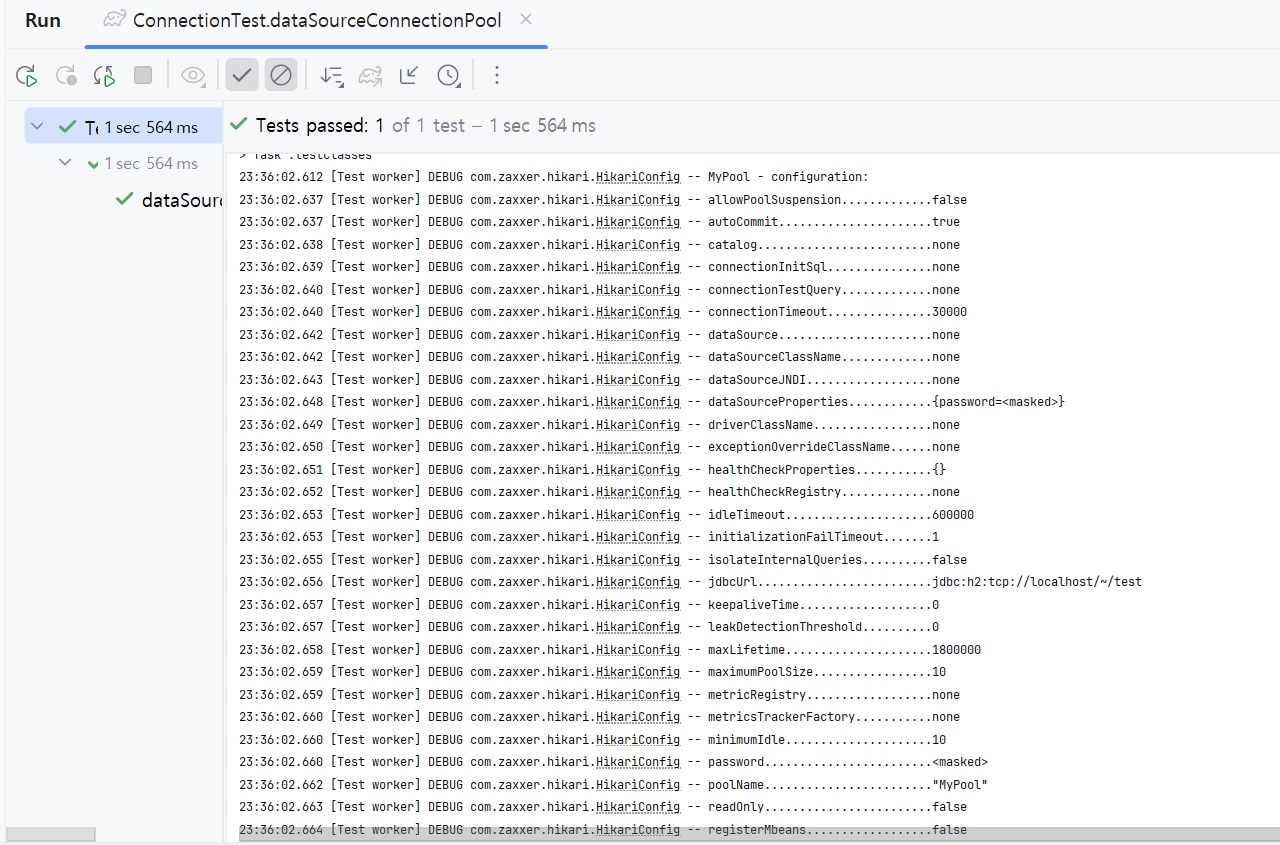Click the password <masked> value

coord(960,762)
